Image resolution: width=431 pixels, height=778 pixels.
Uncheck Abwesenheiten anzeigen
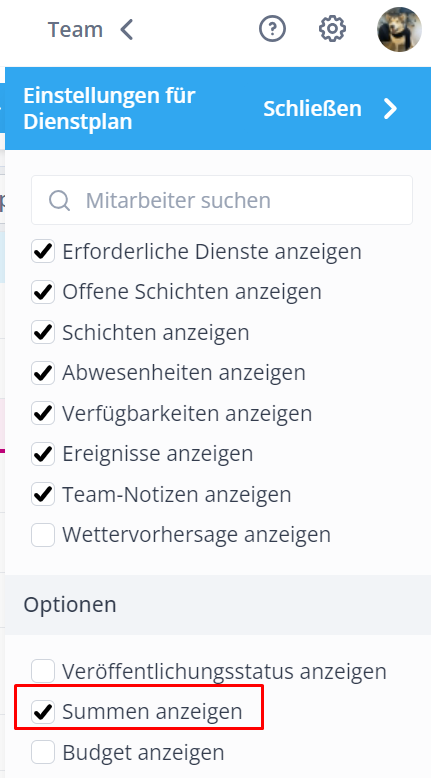[x=43, y=373]
